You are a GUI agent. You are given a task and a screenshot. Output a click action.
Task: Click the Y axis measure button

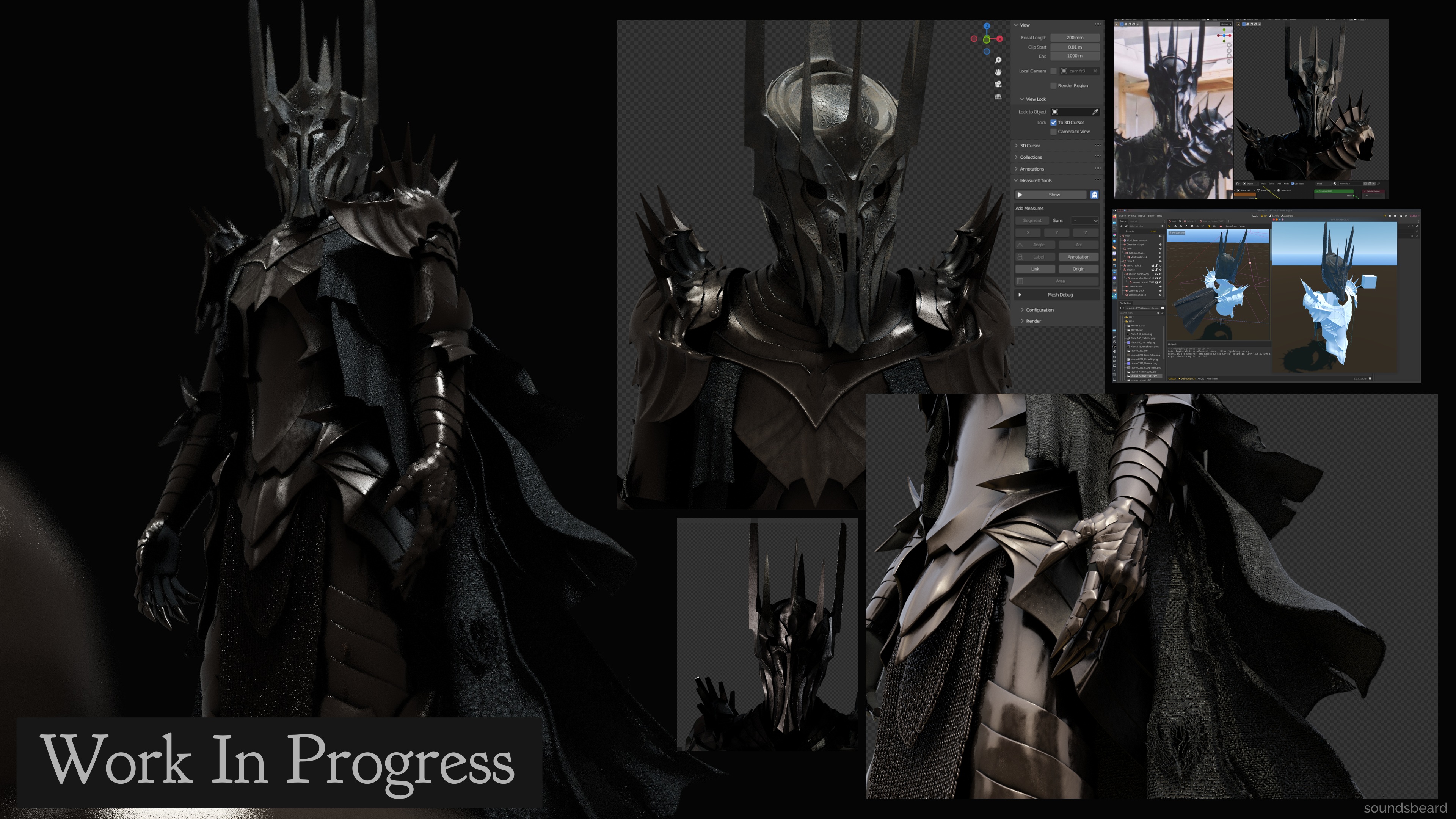(1056, 232)
